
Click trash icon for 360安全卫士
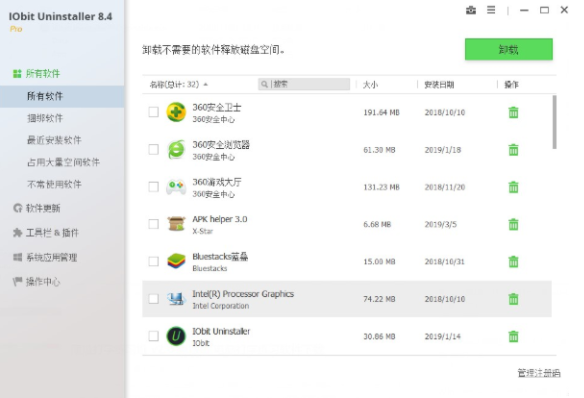click(513, 112)
